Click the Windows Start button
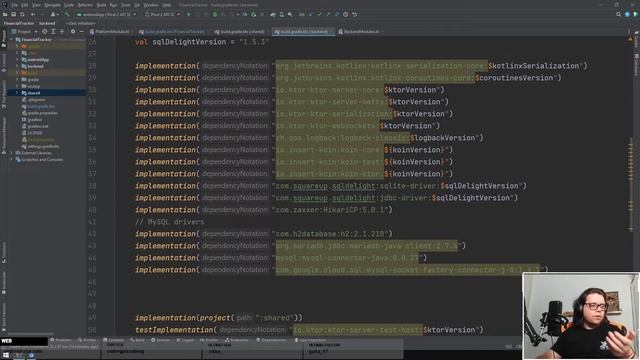Screen dimensions: 640x360 pos(6,355)
